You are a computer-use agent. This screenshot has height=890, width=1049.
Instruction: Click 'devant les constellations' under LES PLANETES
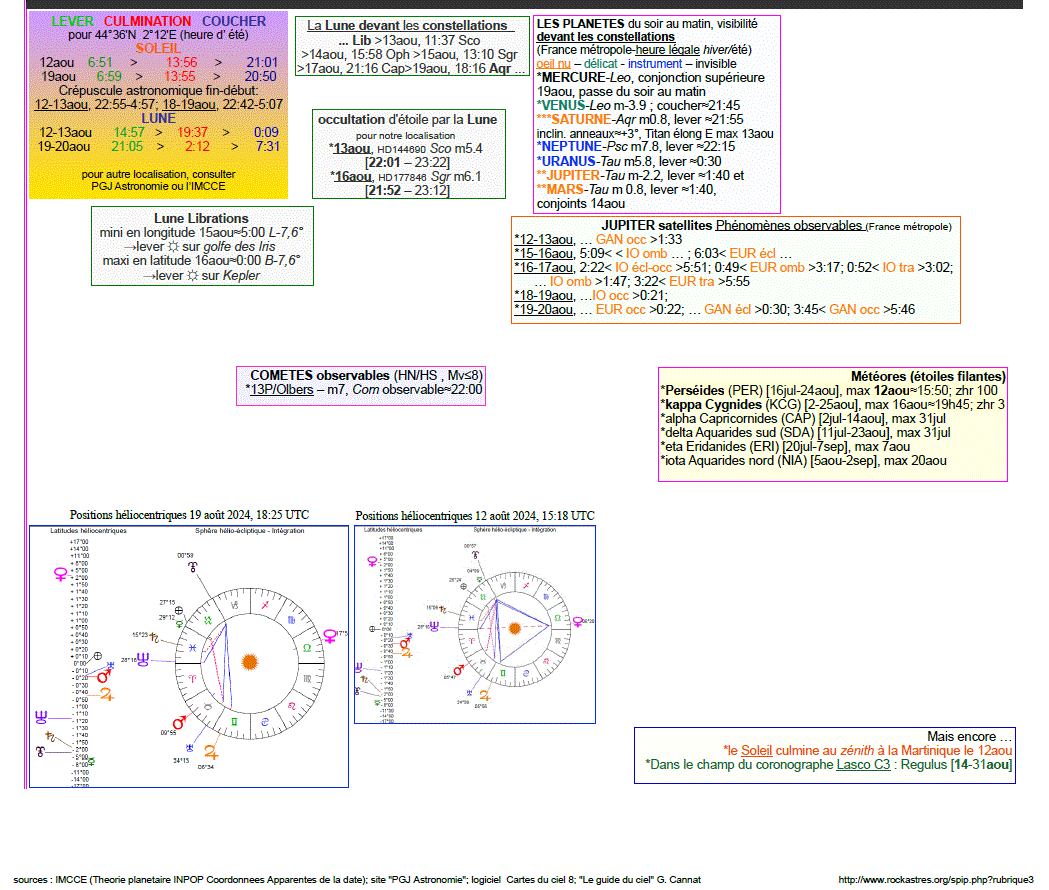605,37
